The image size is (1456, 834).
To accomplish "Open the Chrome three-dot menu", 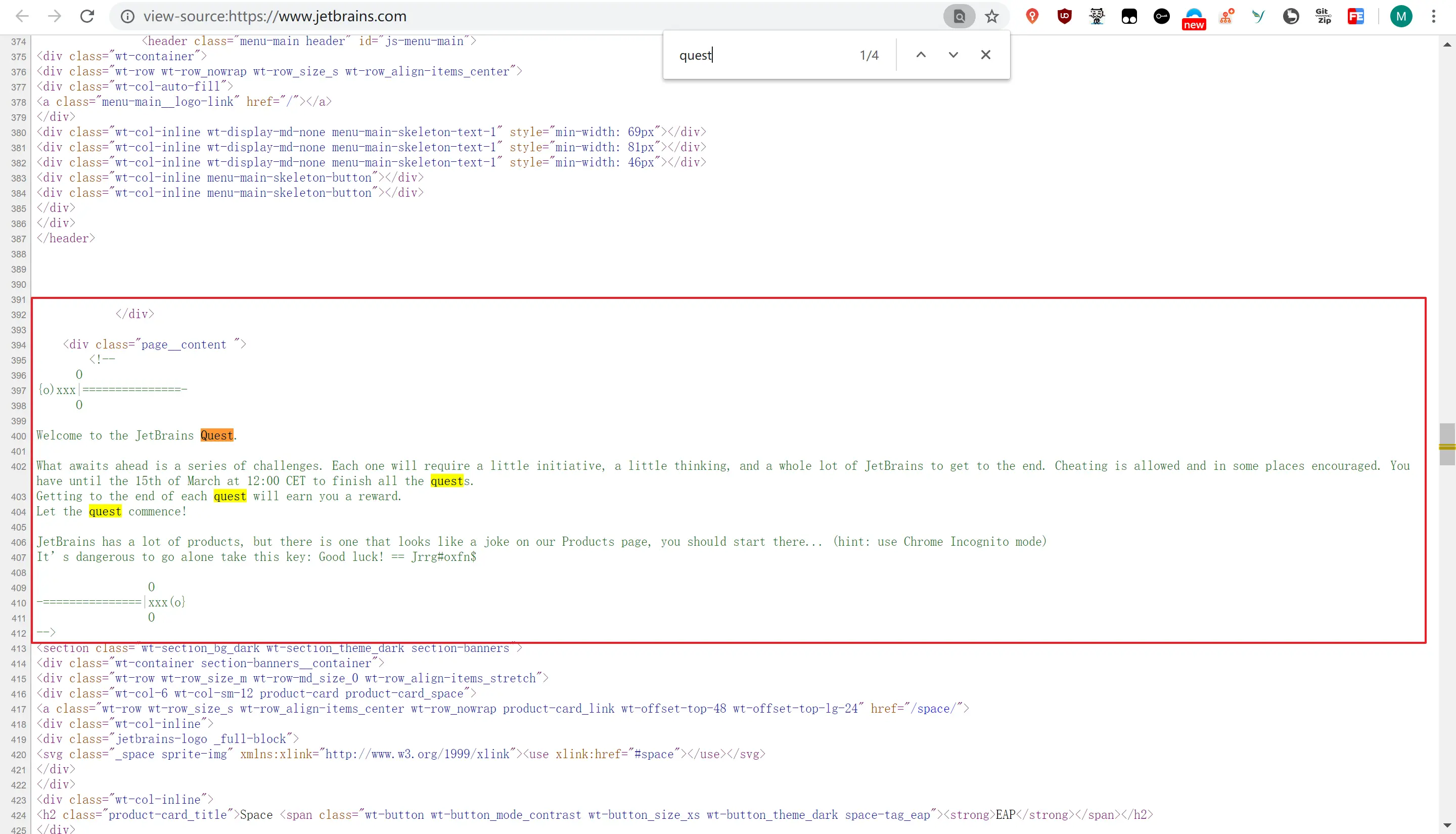I will click(x=1434, y=16).
